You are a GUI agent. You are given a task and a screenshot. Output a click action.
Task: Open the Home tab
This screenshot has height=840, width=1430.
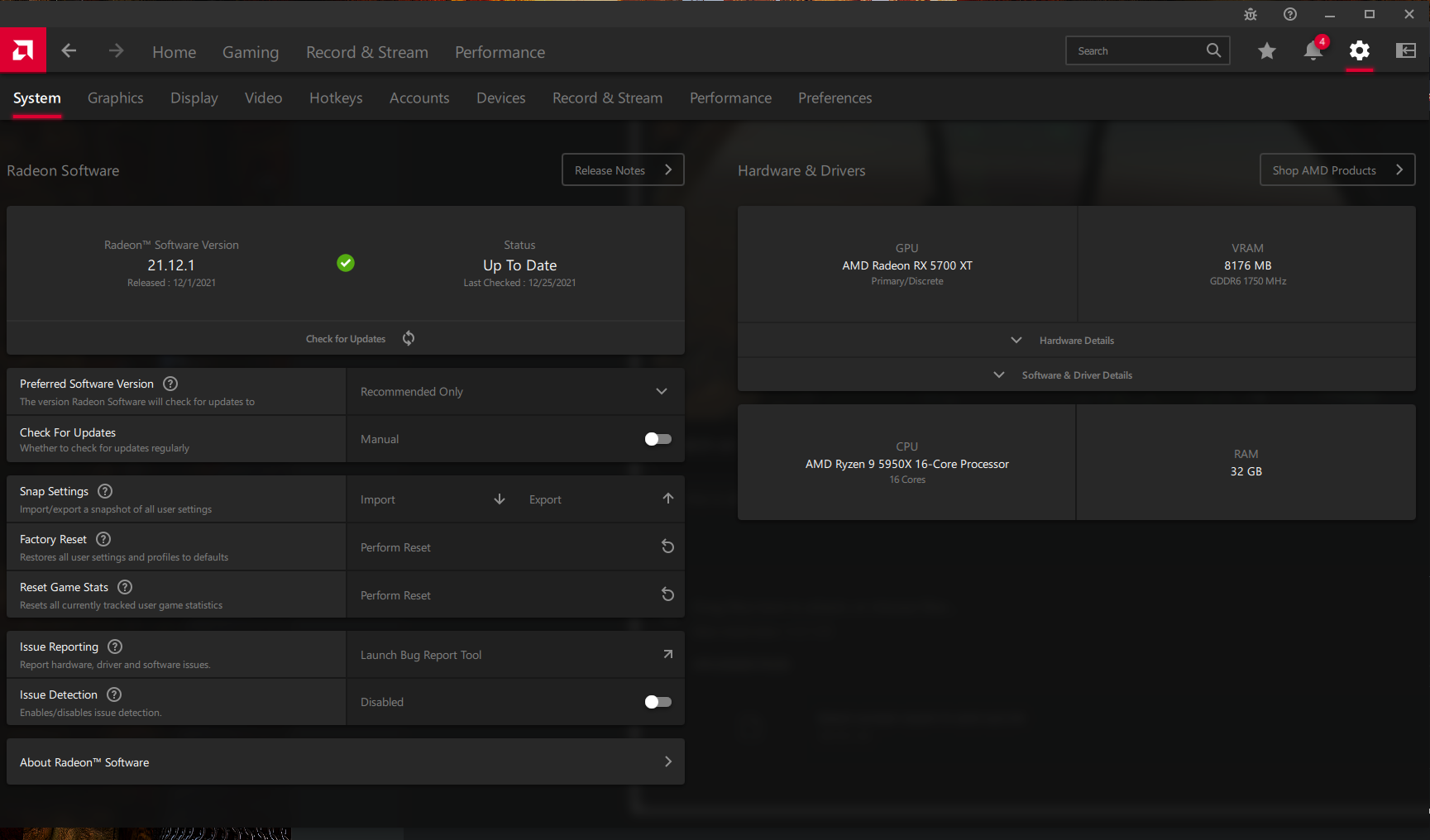tap(175, 52)
